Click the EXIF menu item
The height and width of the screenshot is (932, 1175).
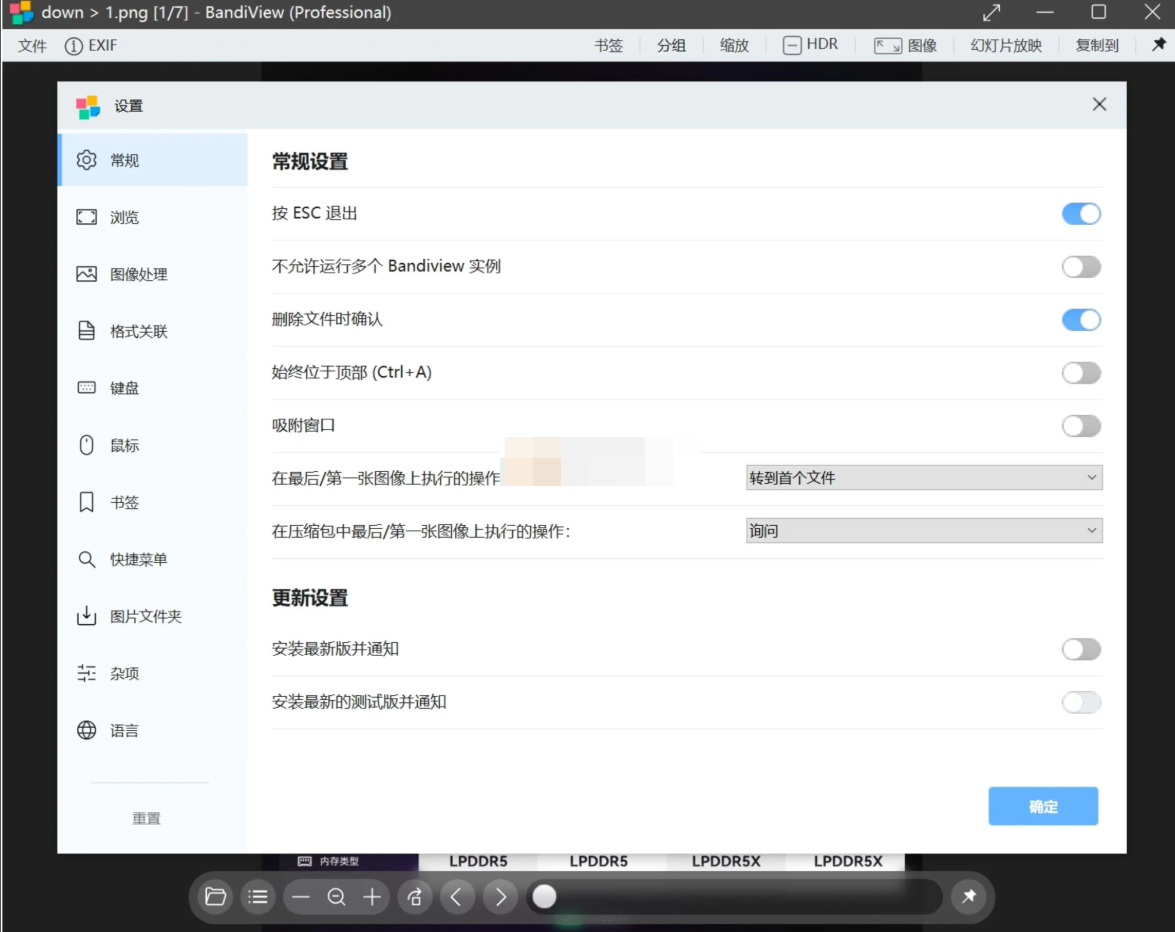[92, 45]
